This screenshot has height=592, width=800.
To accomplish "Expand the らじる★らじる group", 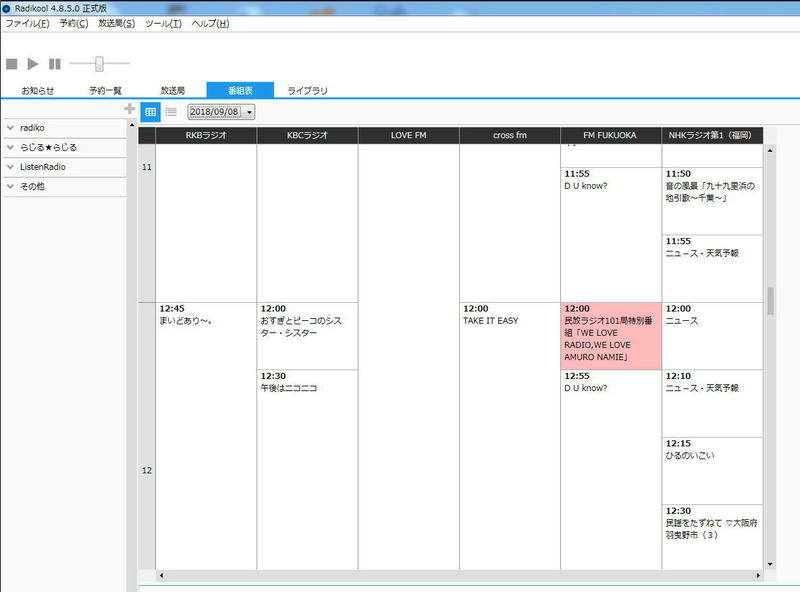I will tap(65, 147).
